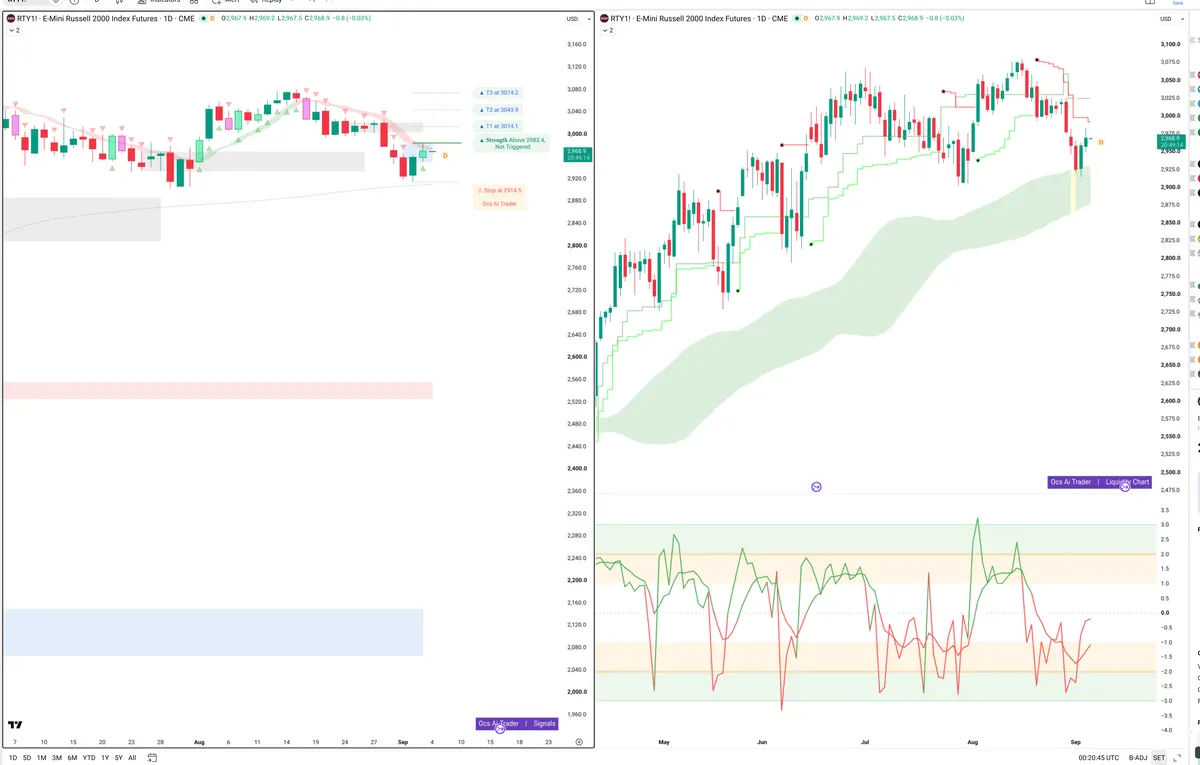
Task: Click the 3,100.0 price level on right axis
Action: point(1171,44)
